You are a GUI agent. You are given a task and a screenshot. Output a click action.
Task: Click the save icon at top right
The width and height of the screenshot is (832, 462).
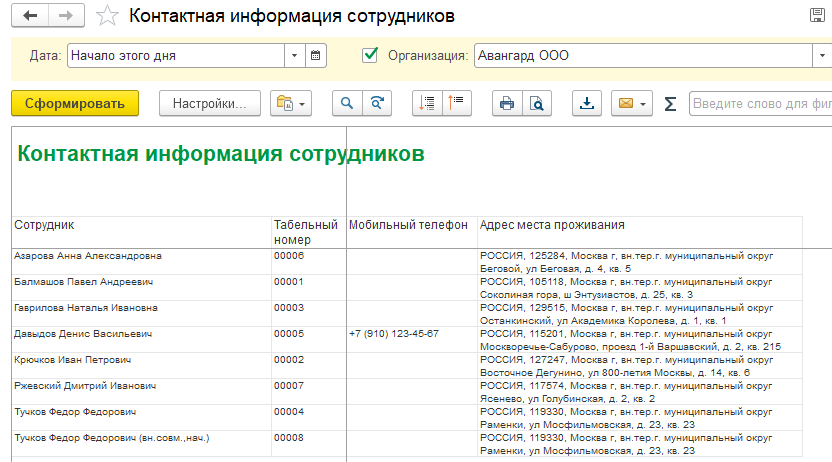(x=818, y=15)
